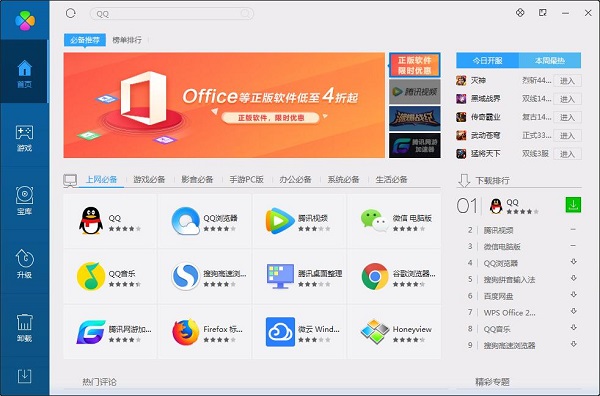Click the search magnifier icon in search box
Image resolution: width=600 pixels, height=396 pixels.
[245, 14]
